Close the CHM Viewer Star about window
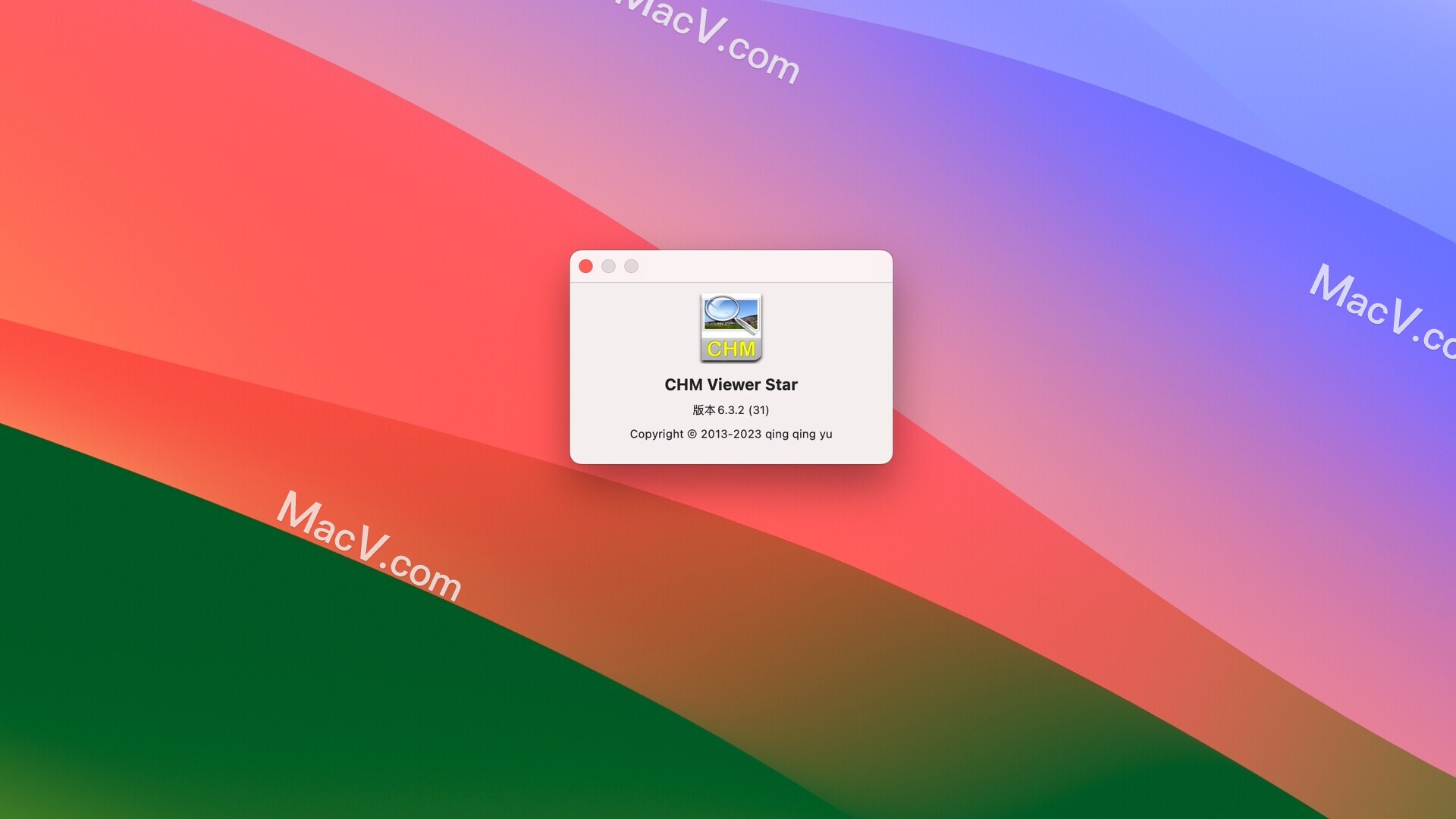The height and width of the screenshot is (819, 1456). point(585,266)
